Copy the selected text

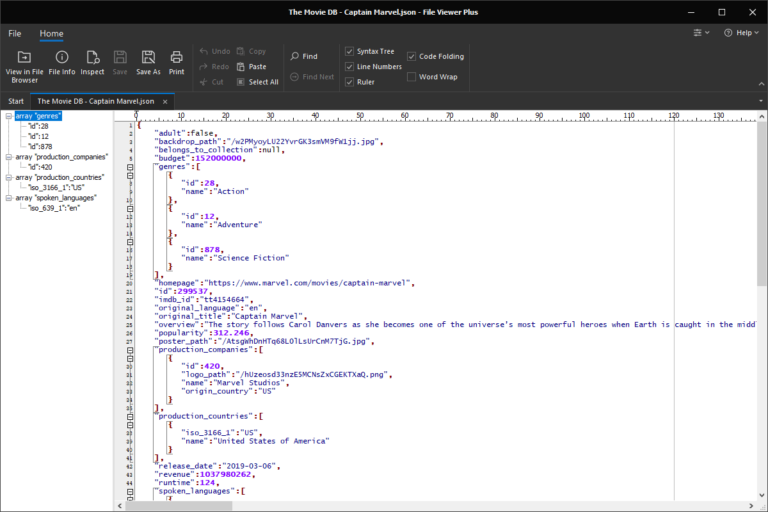(x=251, y=51)
